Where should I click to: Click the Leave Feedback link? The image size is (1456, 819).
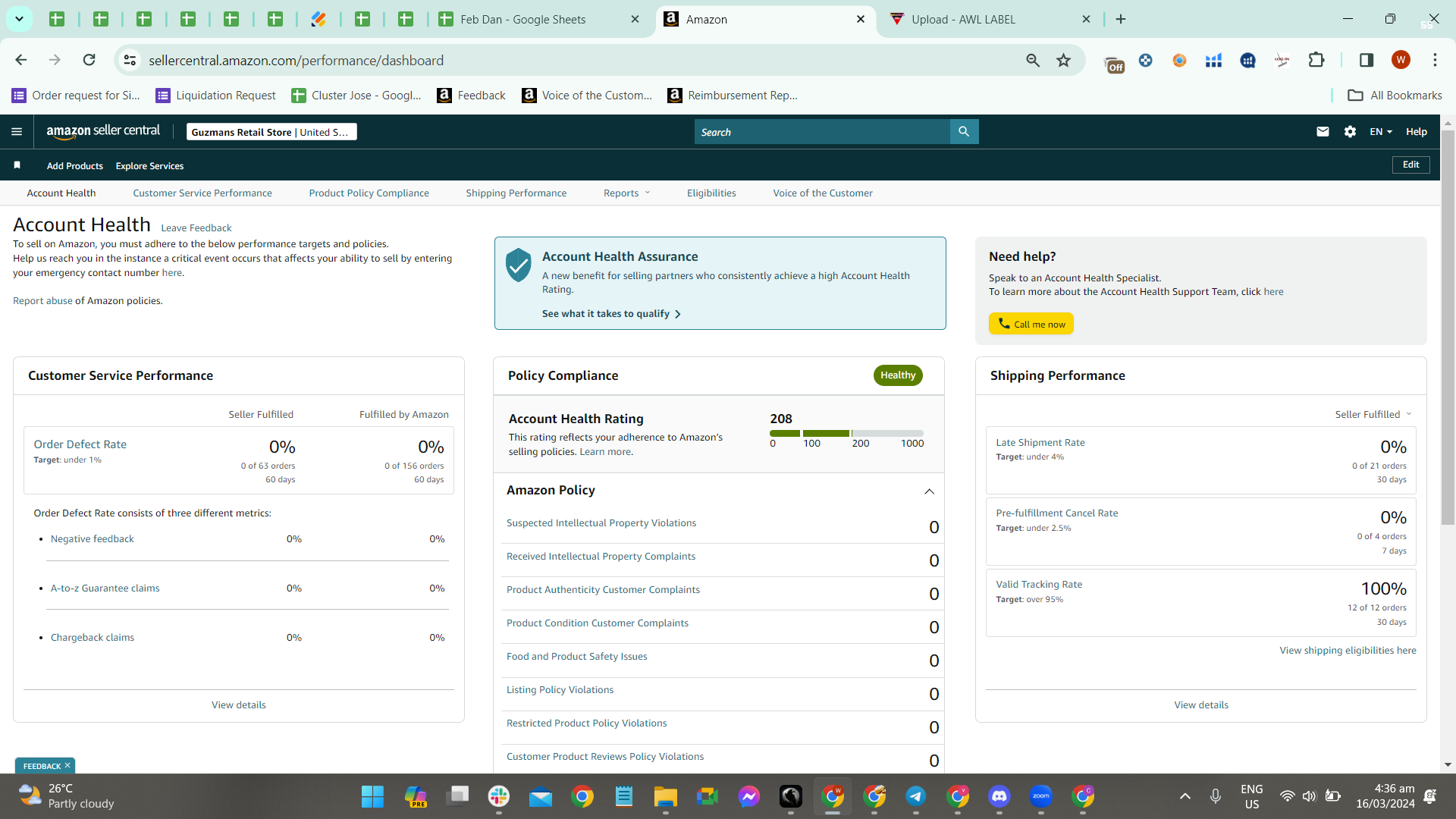click(196, 228)
